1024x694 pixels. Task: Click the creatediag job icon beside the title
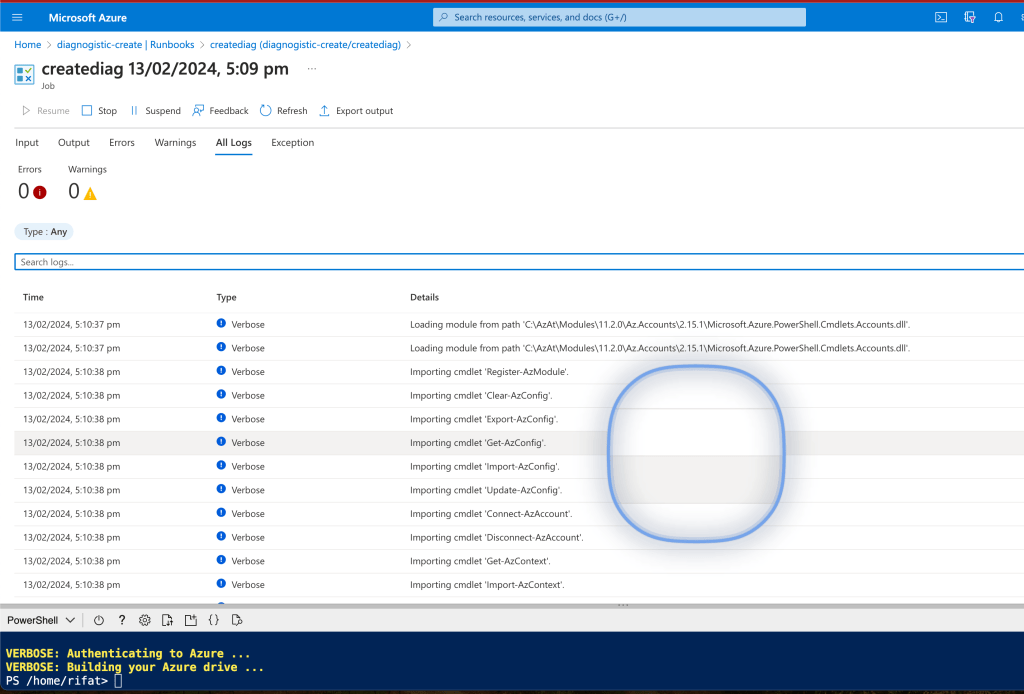click(24, 74)
